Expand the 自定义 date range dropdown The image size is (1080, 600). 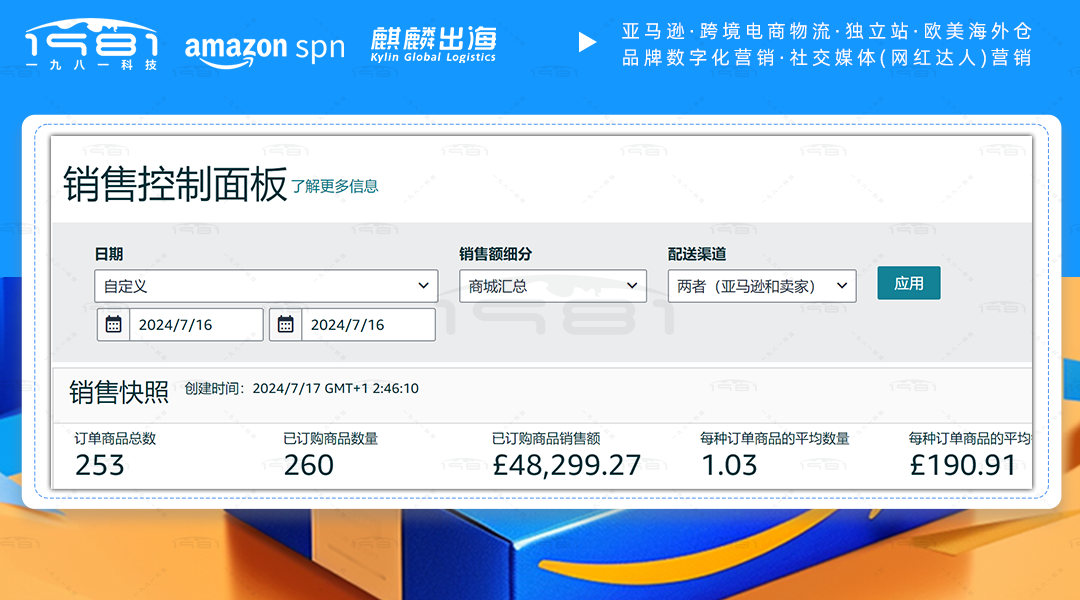click(266, 286)
